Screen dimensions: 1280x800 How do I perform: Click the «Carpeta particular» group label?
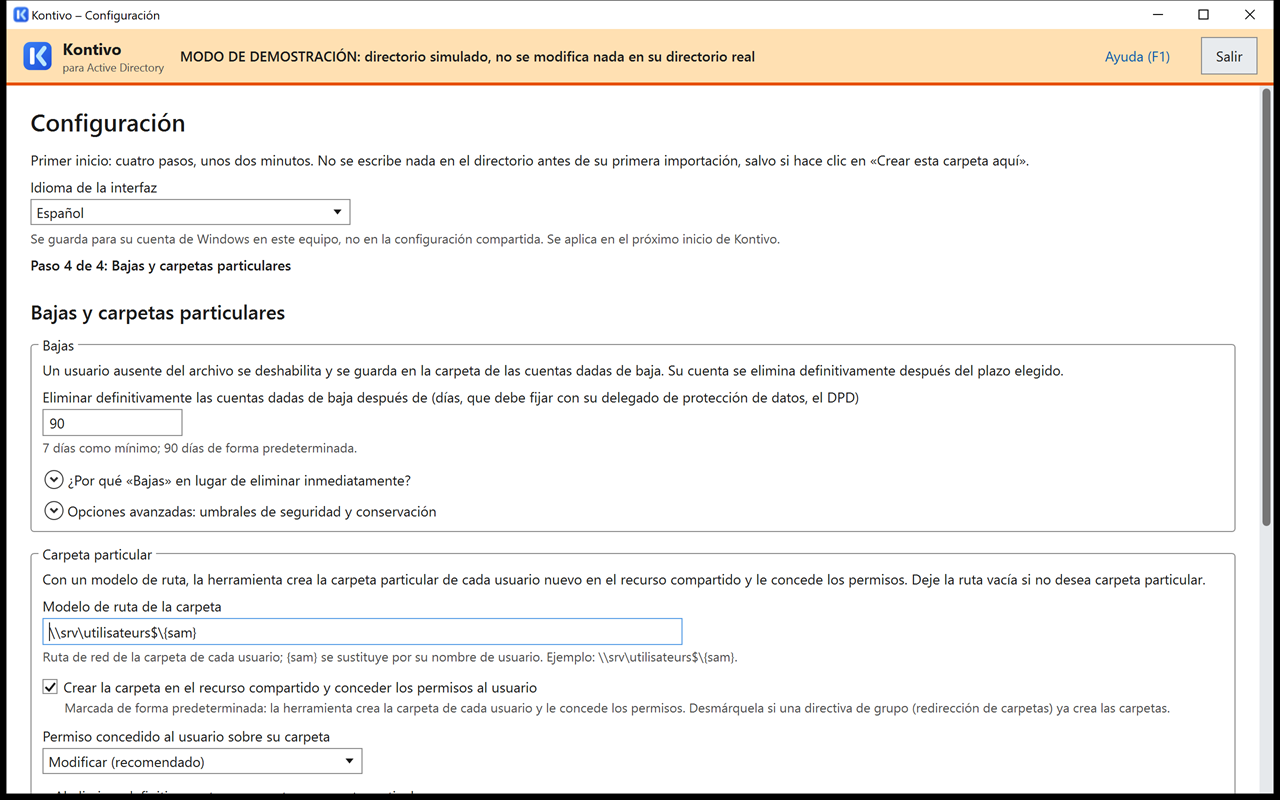coord(97,554)
